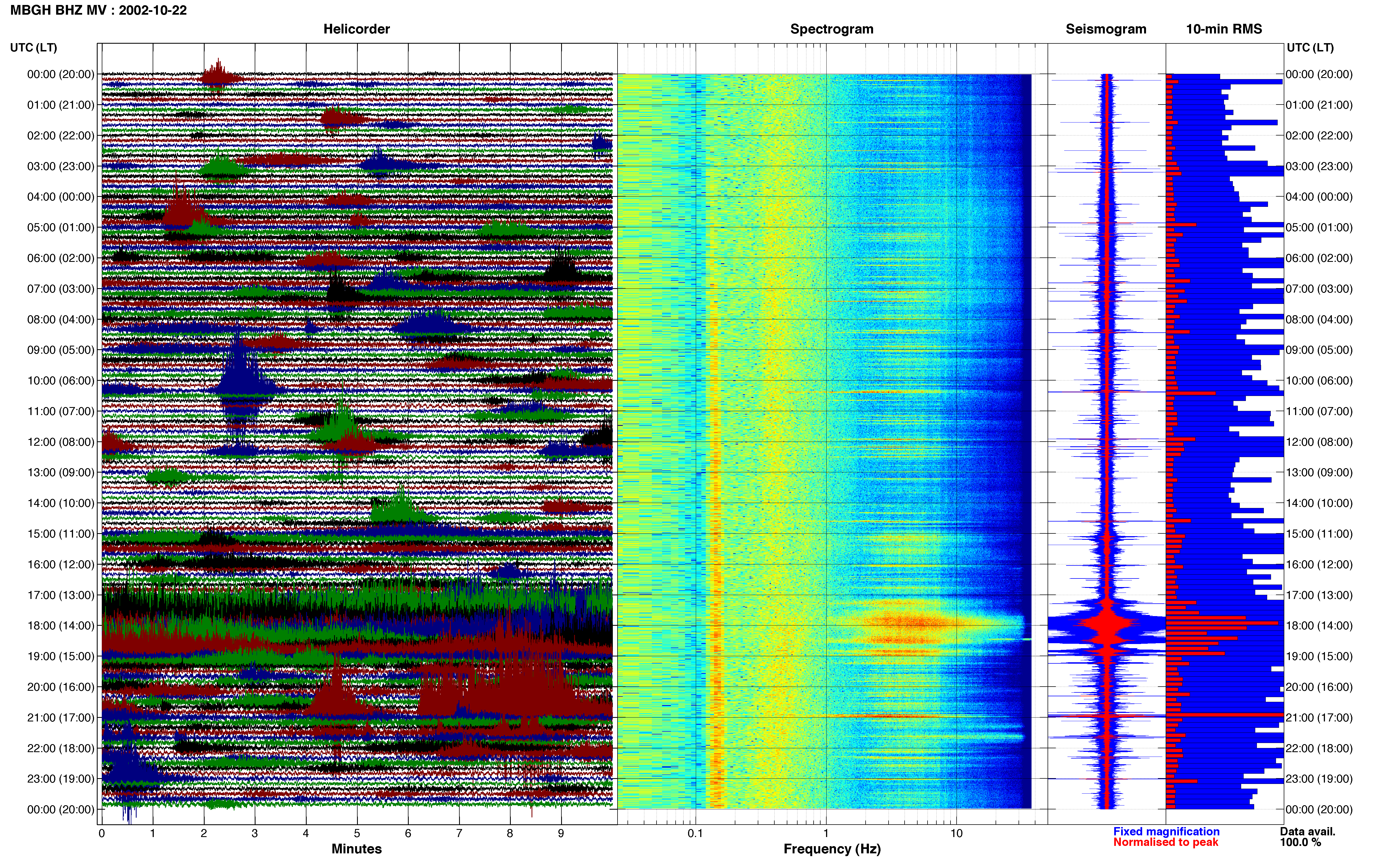This screenshot has width=1388, height=868.
Task: Click the 'Normalised to peak' legend text
Action: [1165, 842]
